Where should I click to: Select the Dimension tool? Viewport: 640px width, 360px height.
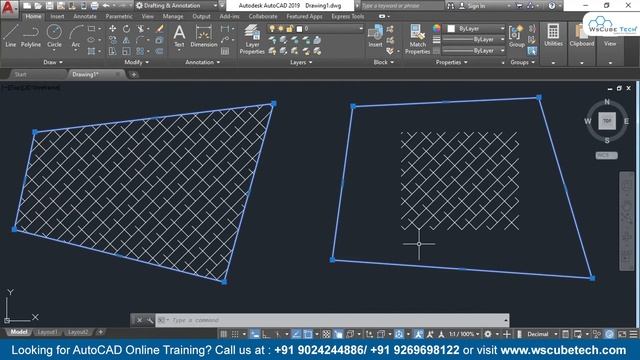pos(204,36)
